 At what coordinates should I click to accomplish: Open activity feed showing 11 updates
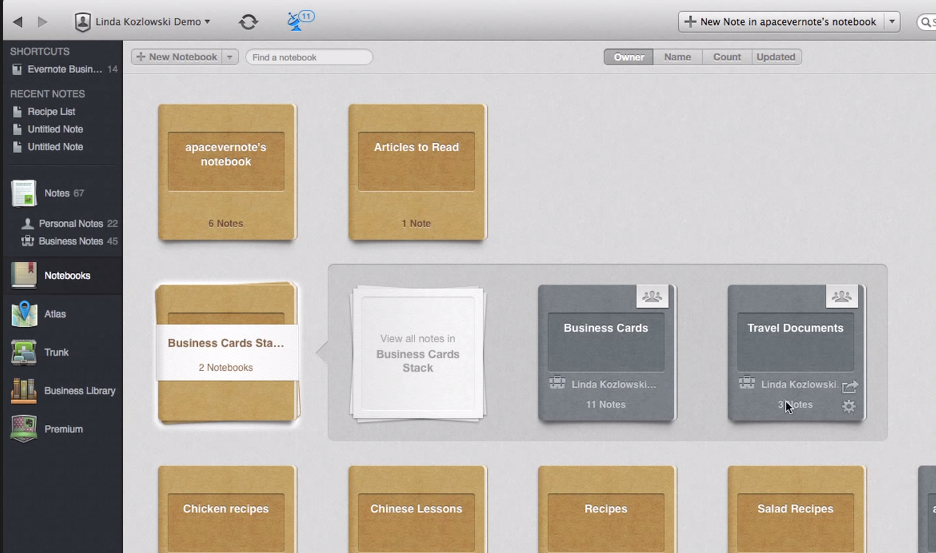tap(300, 20)
